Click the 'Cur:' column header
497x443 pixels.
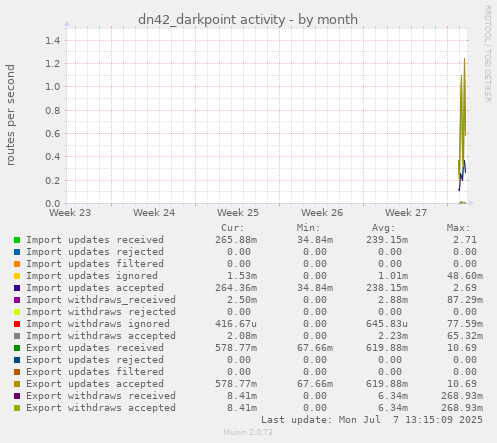(233, 228)
